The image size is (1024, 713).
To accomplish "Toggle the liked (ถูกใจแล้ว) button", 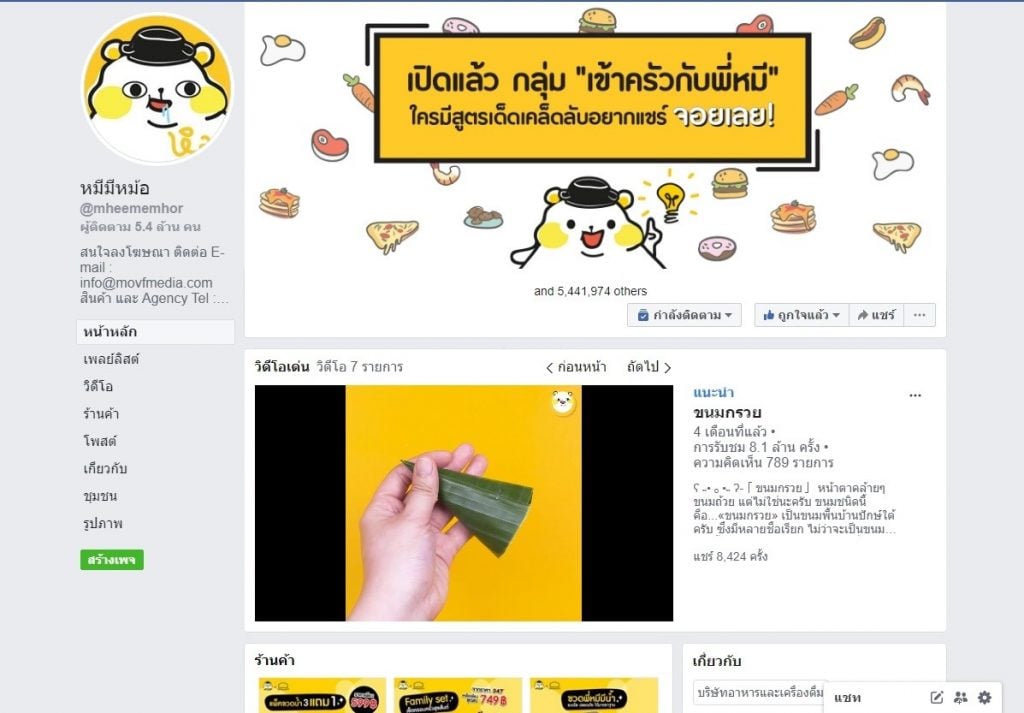I will point(801,315).
